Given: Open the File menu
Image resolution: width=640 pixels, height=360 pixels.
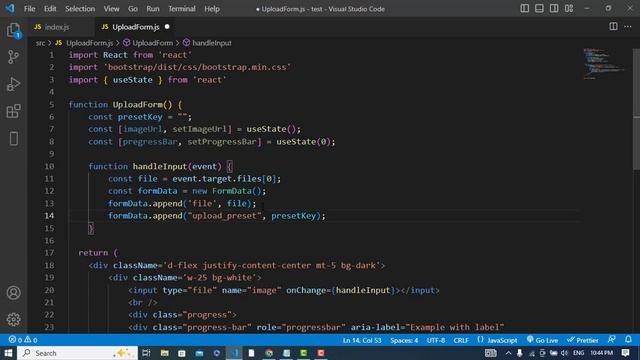Looking at the screenshot, I should tap(29, 9).
